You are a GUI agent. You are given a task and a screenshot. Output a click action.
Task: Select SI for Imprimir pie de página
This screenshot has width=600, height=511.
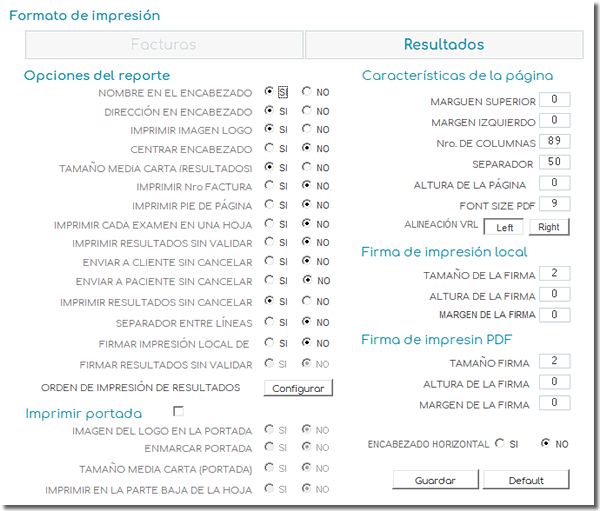coord(269,204)
